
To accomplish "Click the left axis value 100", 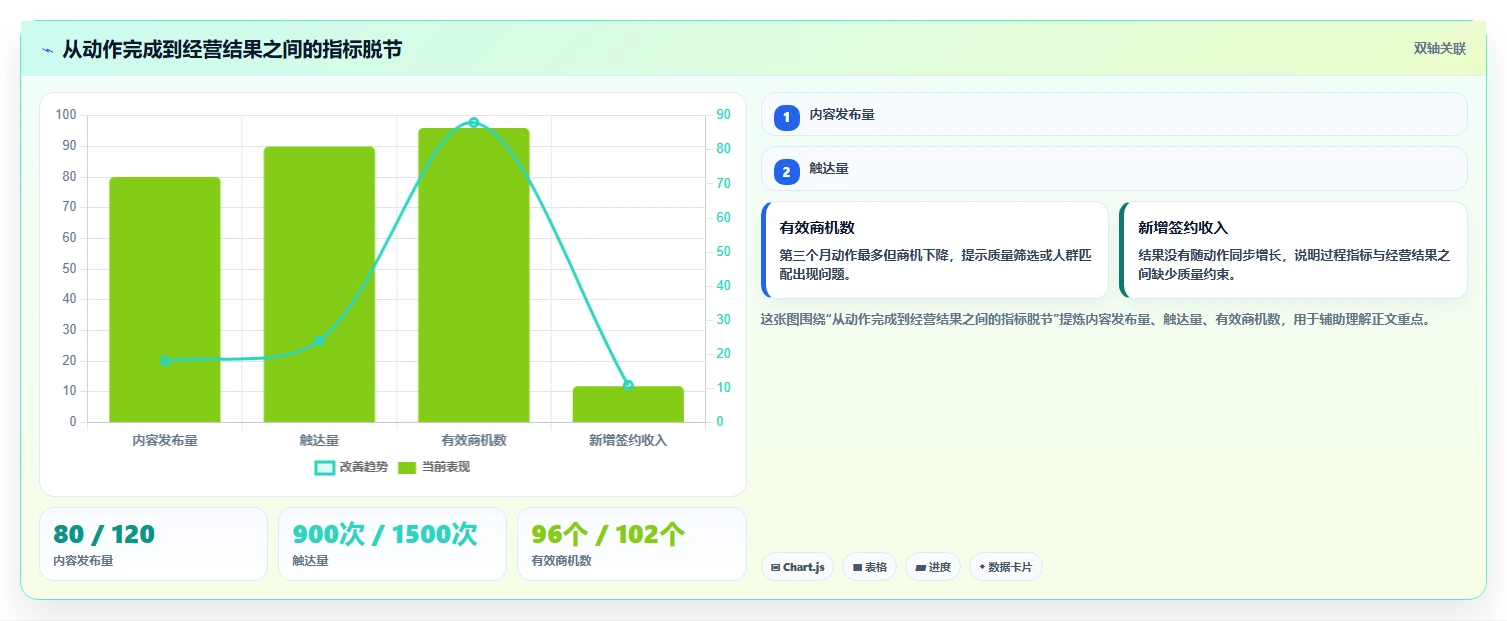I will tap(66, 115).
